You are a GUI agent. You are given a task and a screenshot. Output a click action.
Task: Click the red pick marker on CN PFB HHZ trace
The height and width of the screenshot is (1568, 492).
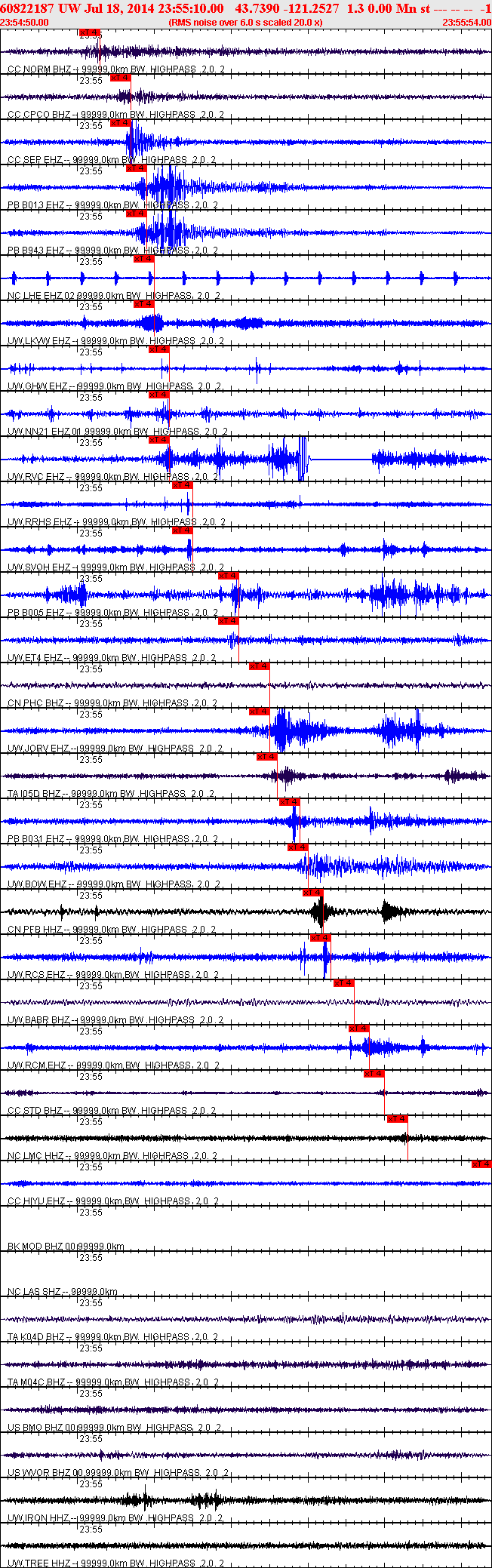[312, 893]
